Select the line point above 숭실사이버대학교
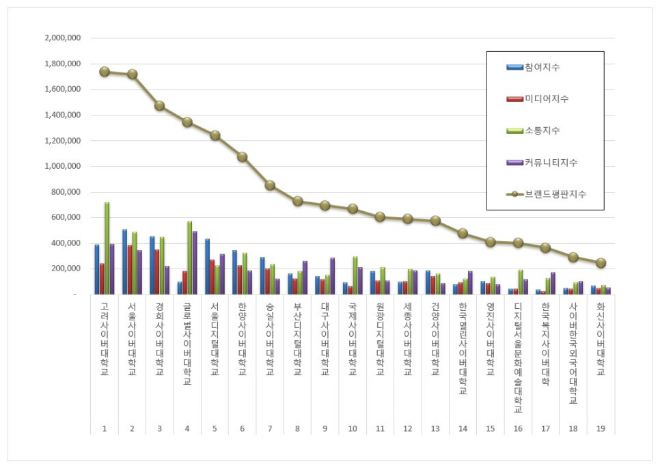Screen dimensions: 660x468 [x=270, y=185]
